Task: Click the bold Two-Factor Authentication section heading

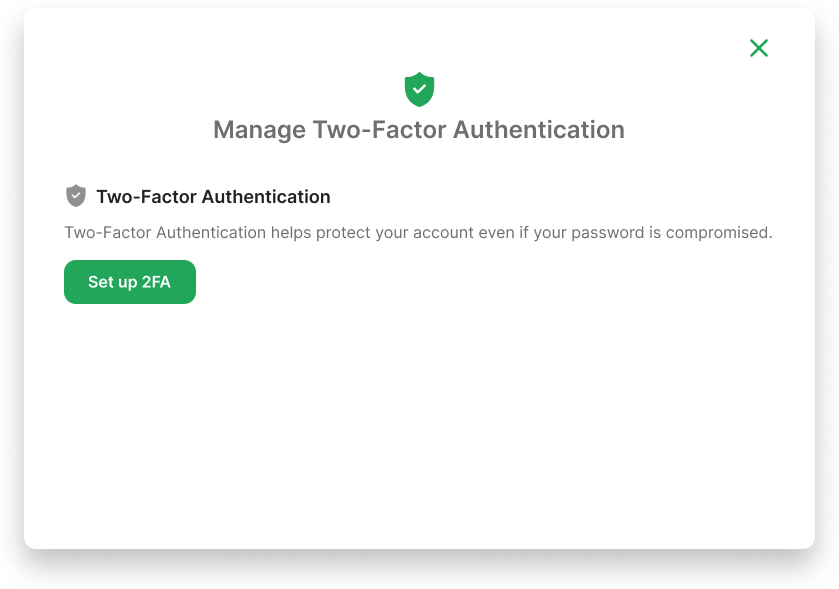Action: 213,197
